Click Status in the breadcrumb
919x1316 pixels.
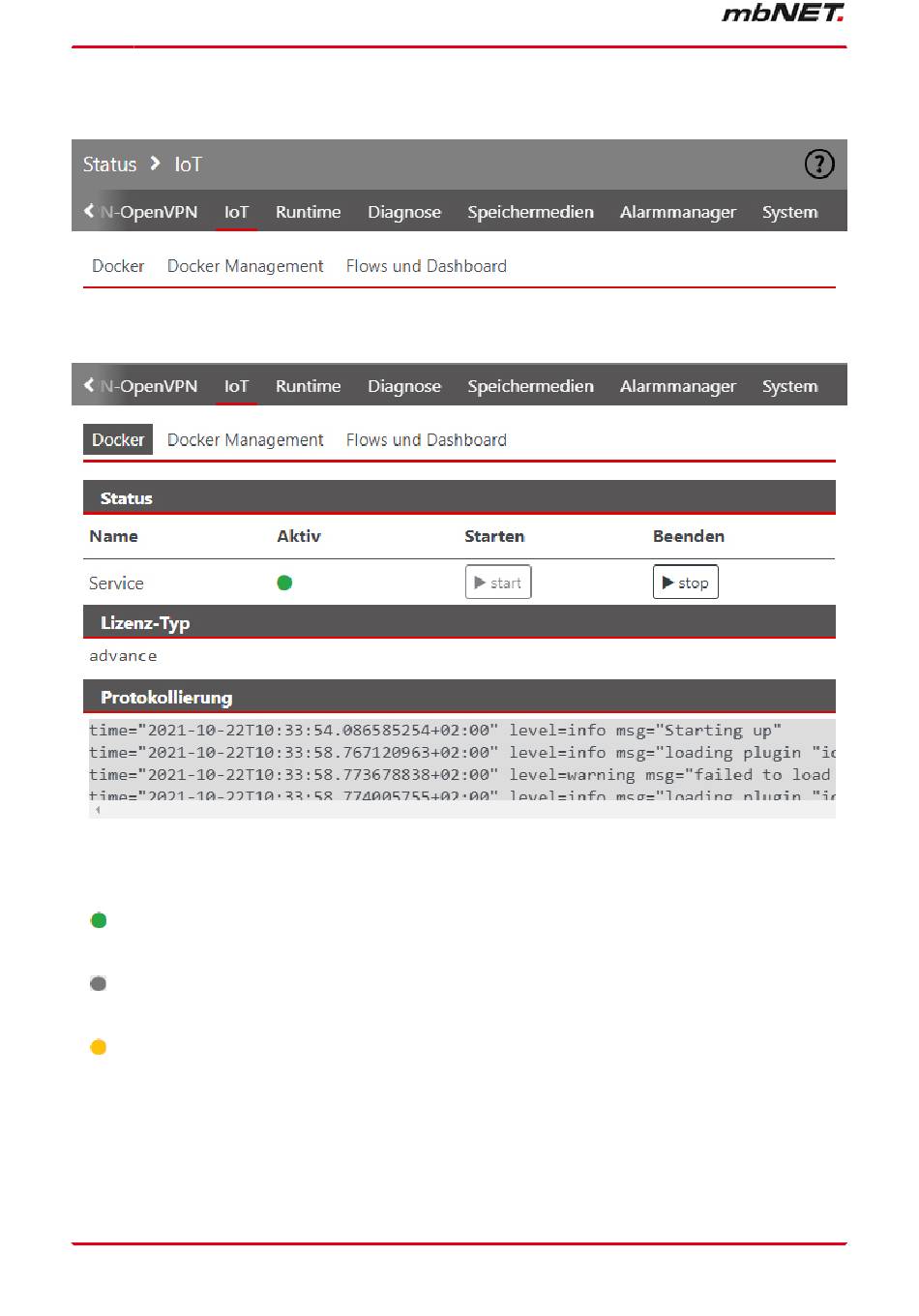(109, 164)
